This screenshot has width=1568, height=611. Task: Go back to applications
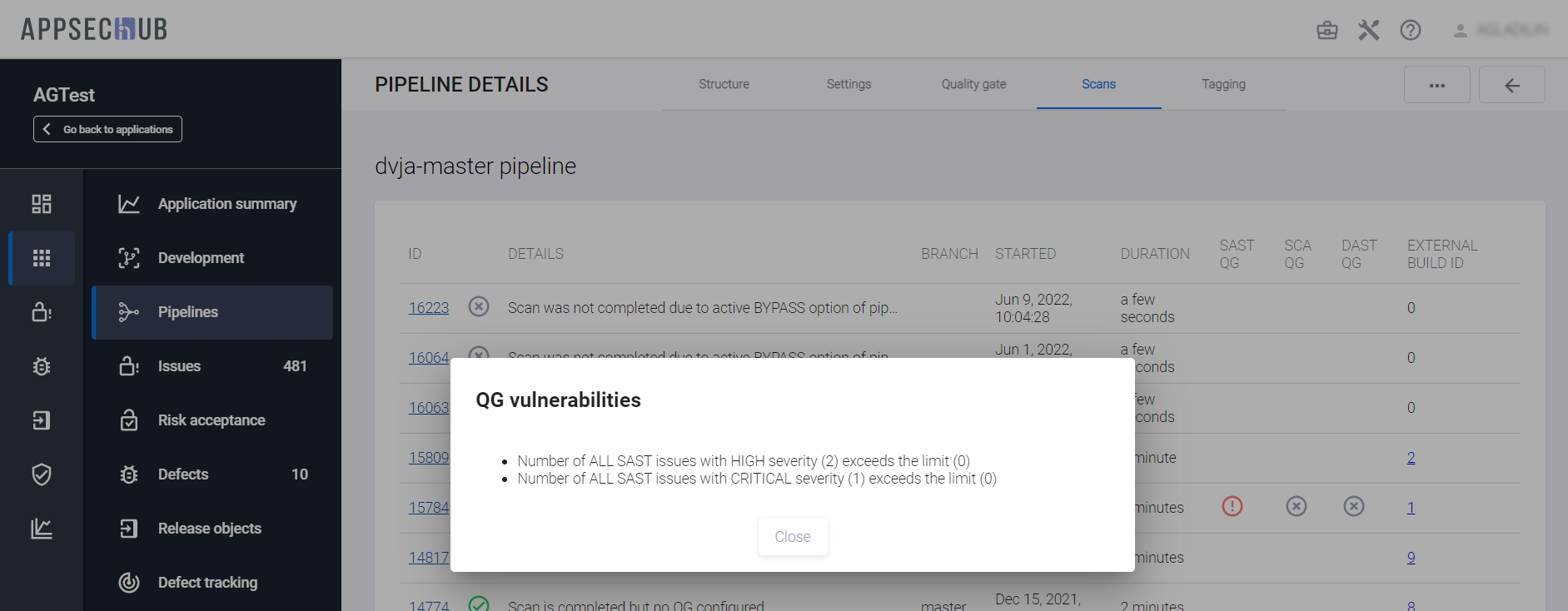click(x=107, y=129)
